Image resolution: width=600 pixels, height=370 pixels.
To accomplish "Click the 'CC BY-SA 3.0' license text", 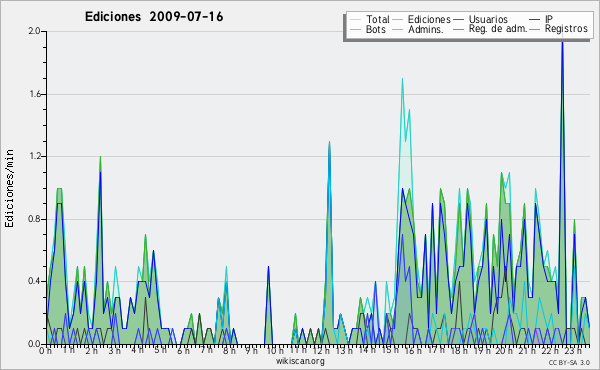I will (x=569, y=363).
